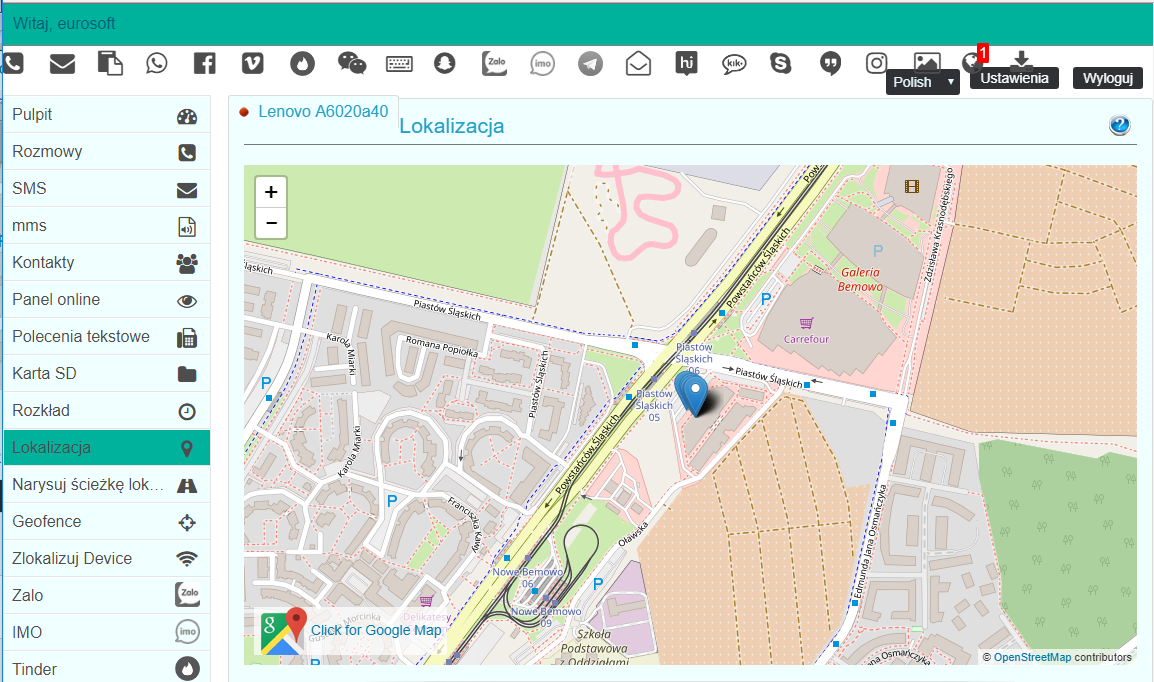Open the Polish language dropdown

pyautogui.click(x=922, y=82)
